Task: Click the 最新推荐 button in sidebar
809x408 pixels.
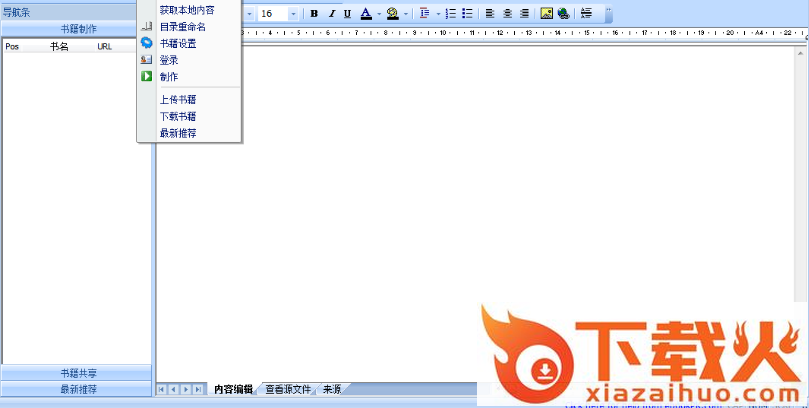Action: click(78, 388)
